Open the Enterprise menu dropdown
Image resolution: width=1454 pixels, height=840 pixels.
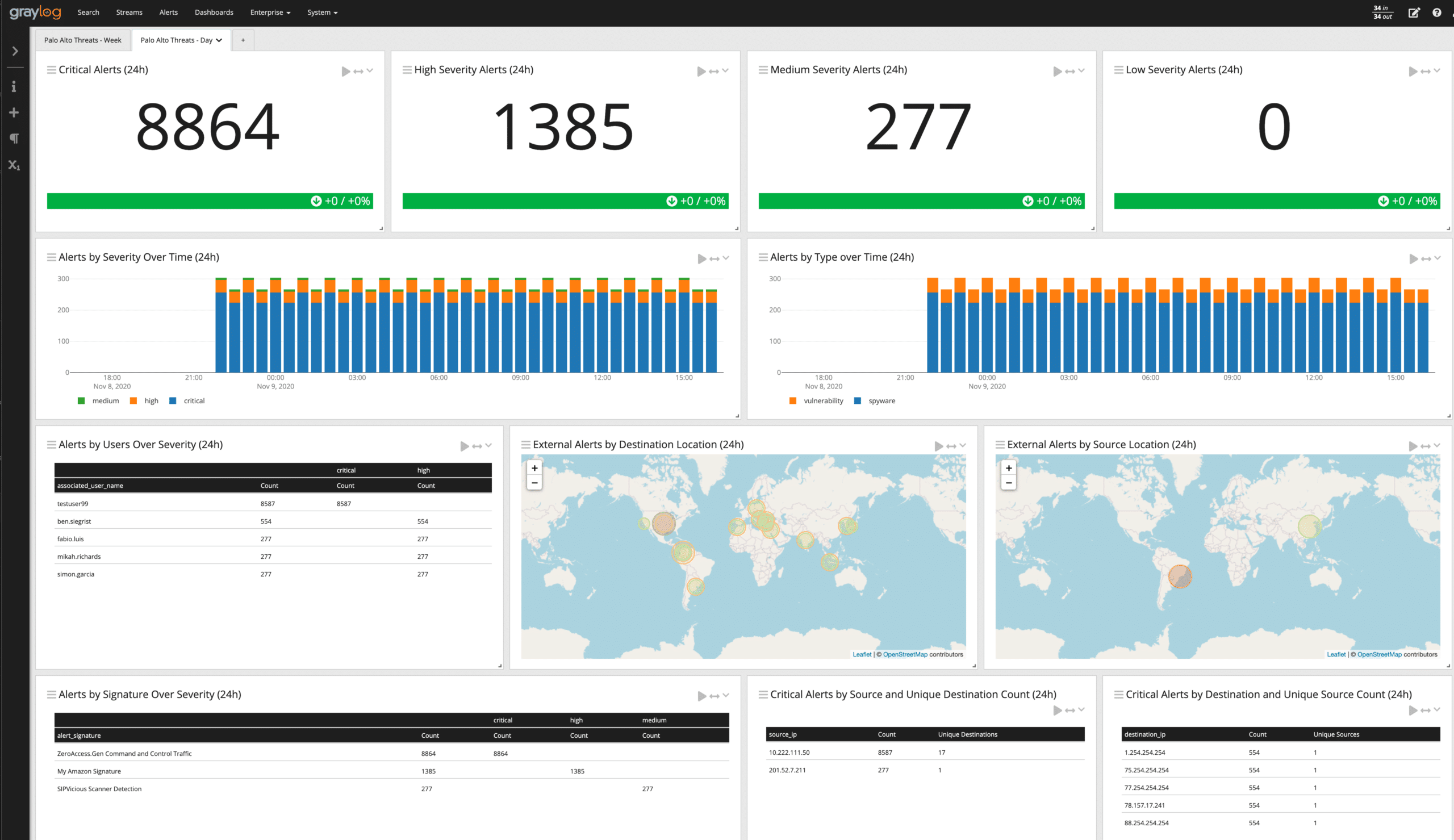tap(270, 12)
